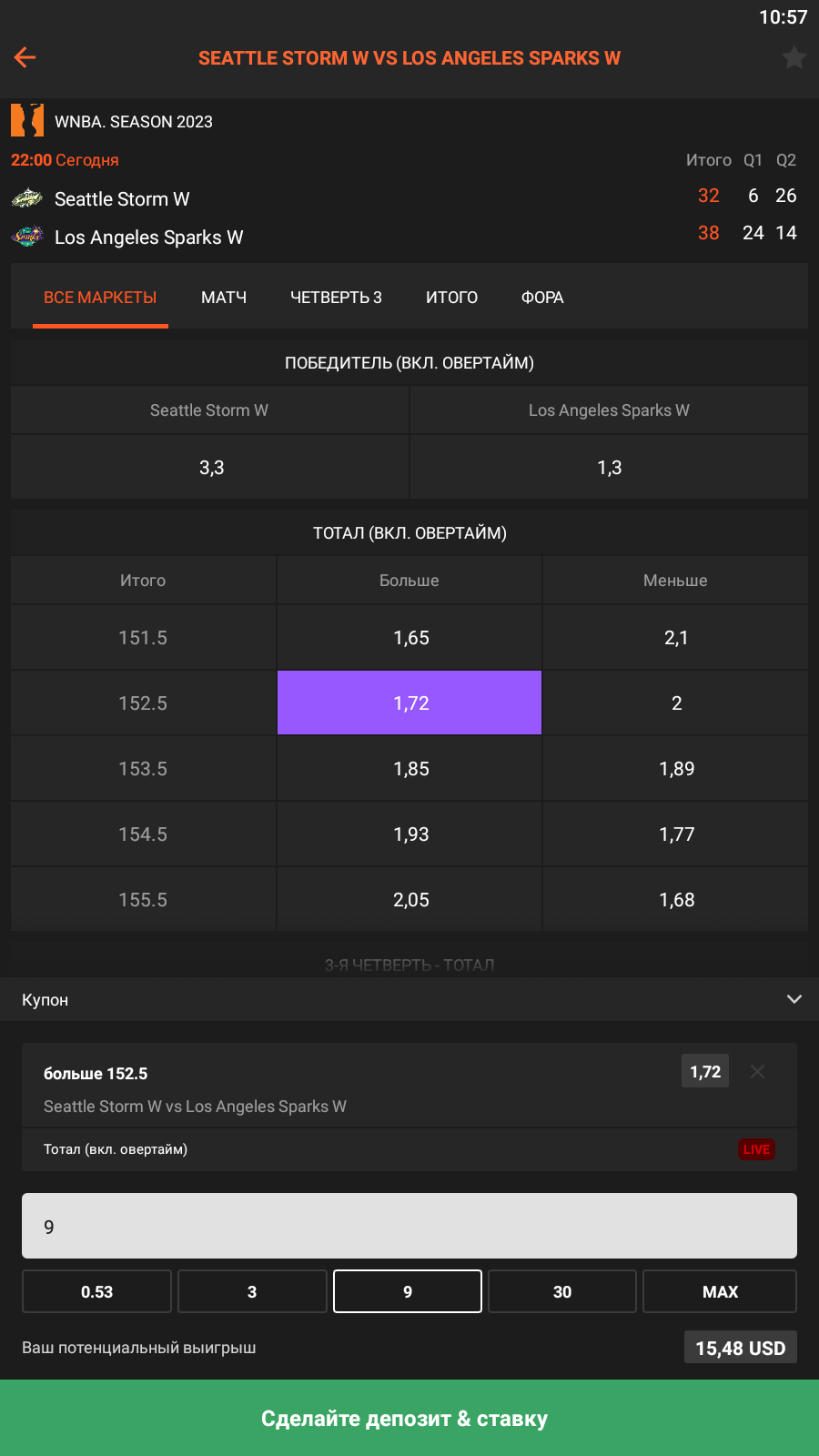This screenshot has width=819, height=1456.
Task: Select the 0.53 quick stake button
Action: [x=97, y=1292]
